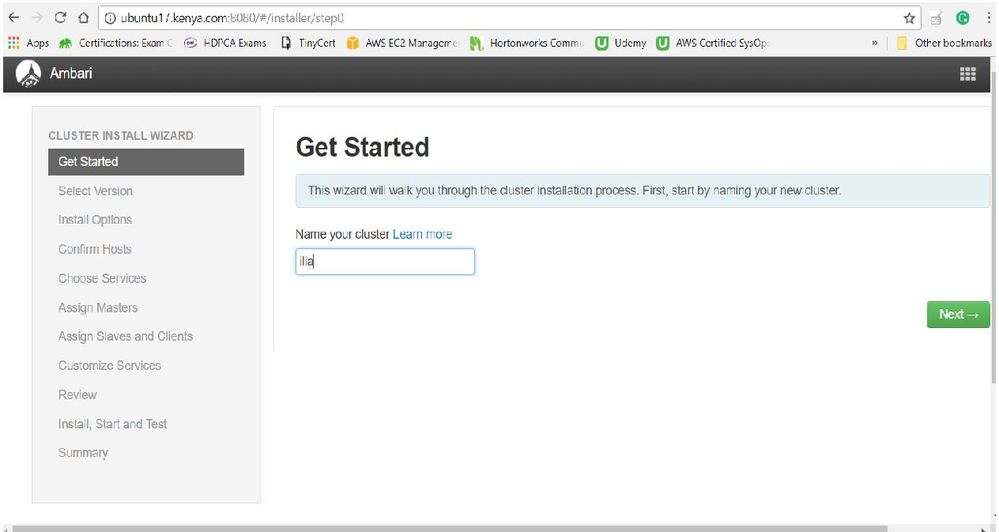Image resolution: width=999 pixels, height=532 pixels.
Task: Click the green Grammarly extension icon
Action: click(963, 18)
